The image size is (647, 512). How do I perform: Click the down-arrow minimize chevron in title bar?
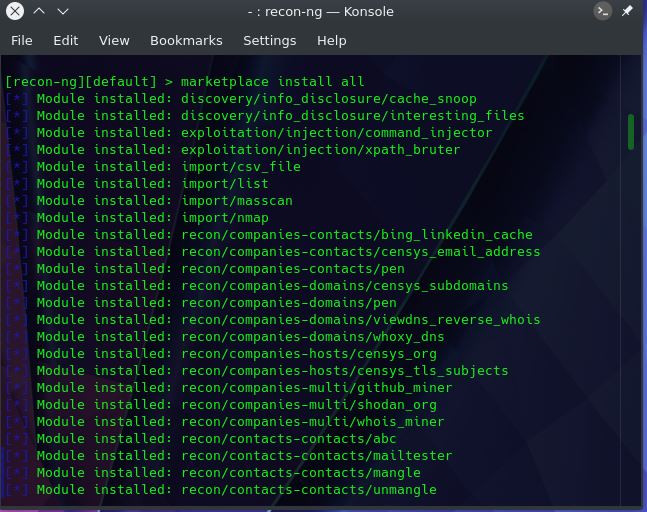63,11
